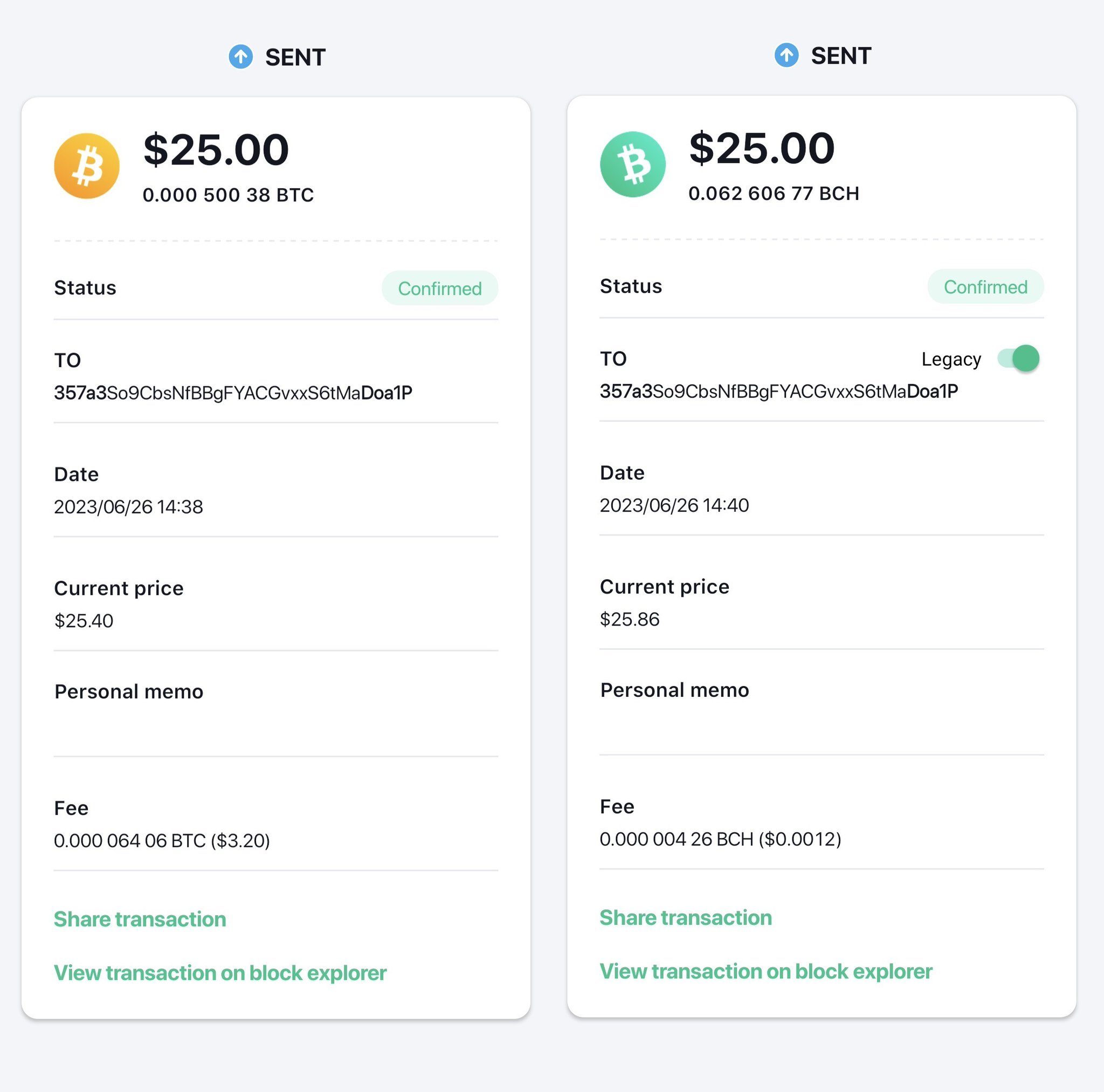Image resolution: width=1104 pixels, height=1092 pixels.
Task: Click the green Bitcoin Cash coin icon
Action: click(x=632, y=164)
